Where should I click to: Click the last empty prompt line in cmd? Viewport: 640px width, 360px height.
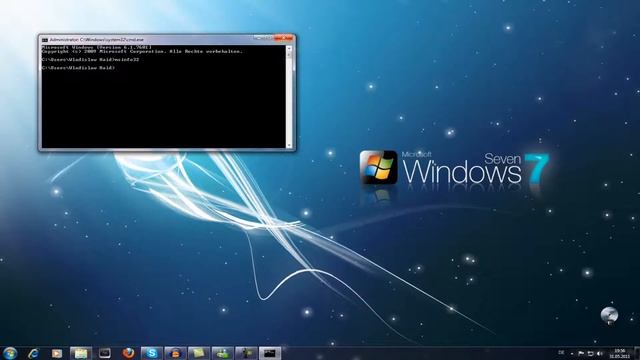78,68
